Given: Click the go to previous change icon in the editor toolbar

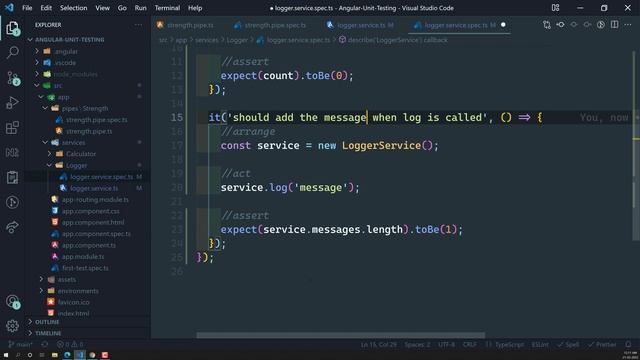Looking at the screenshot, I should click(560, 25).
